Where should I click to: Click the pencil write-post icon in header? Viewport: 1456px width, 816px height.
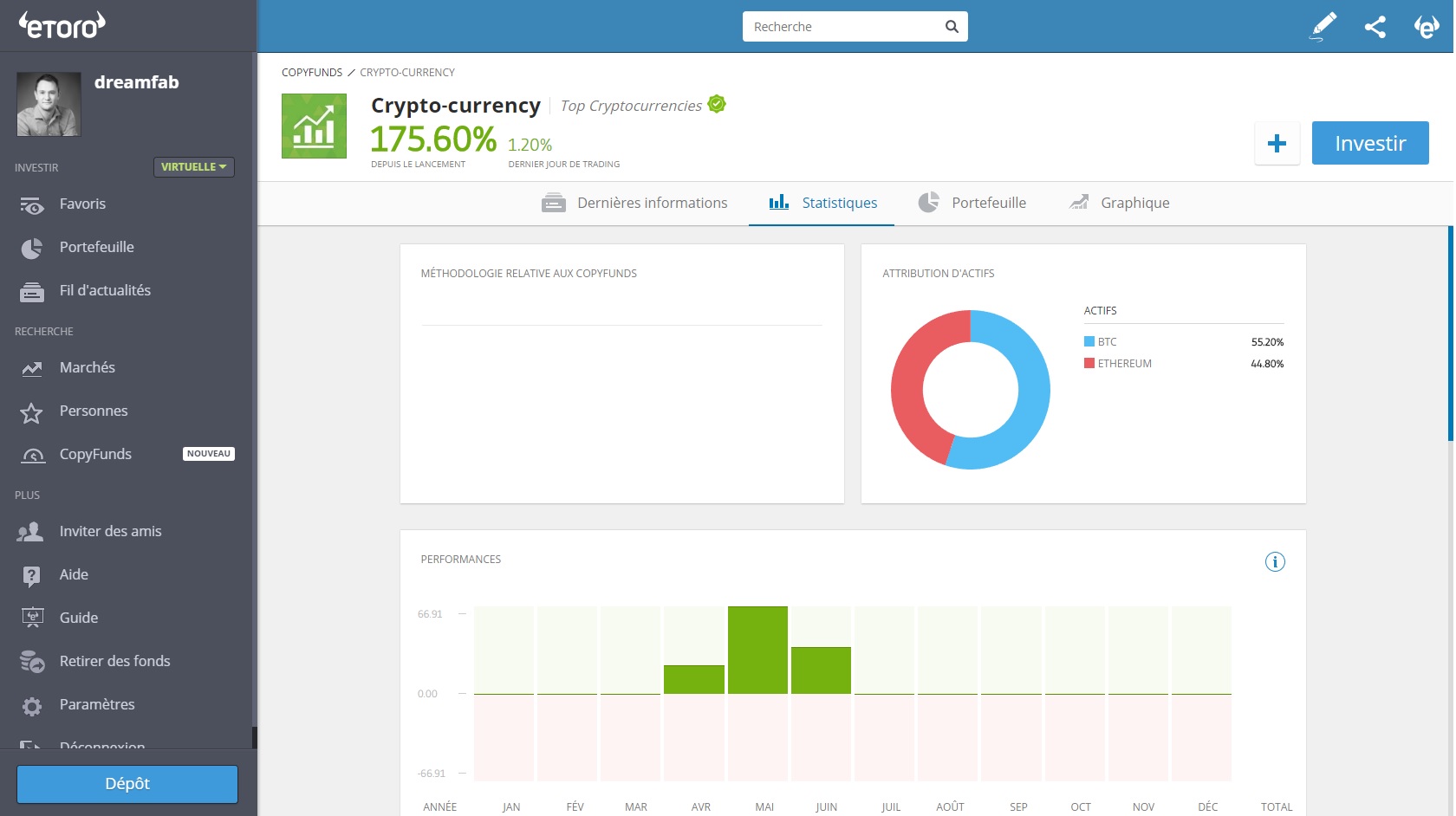point(1323,27)
